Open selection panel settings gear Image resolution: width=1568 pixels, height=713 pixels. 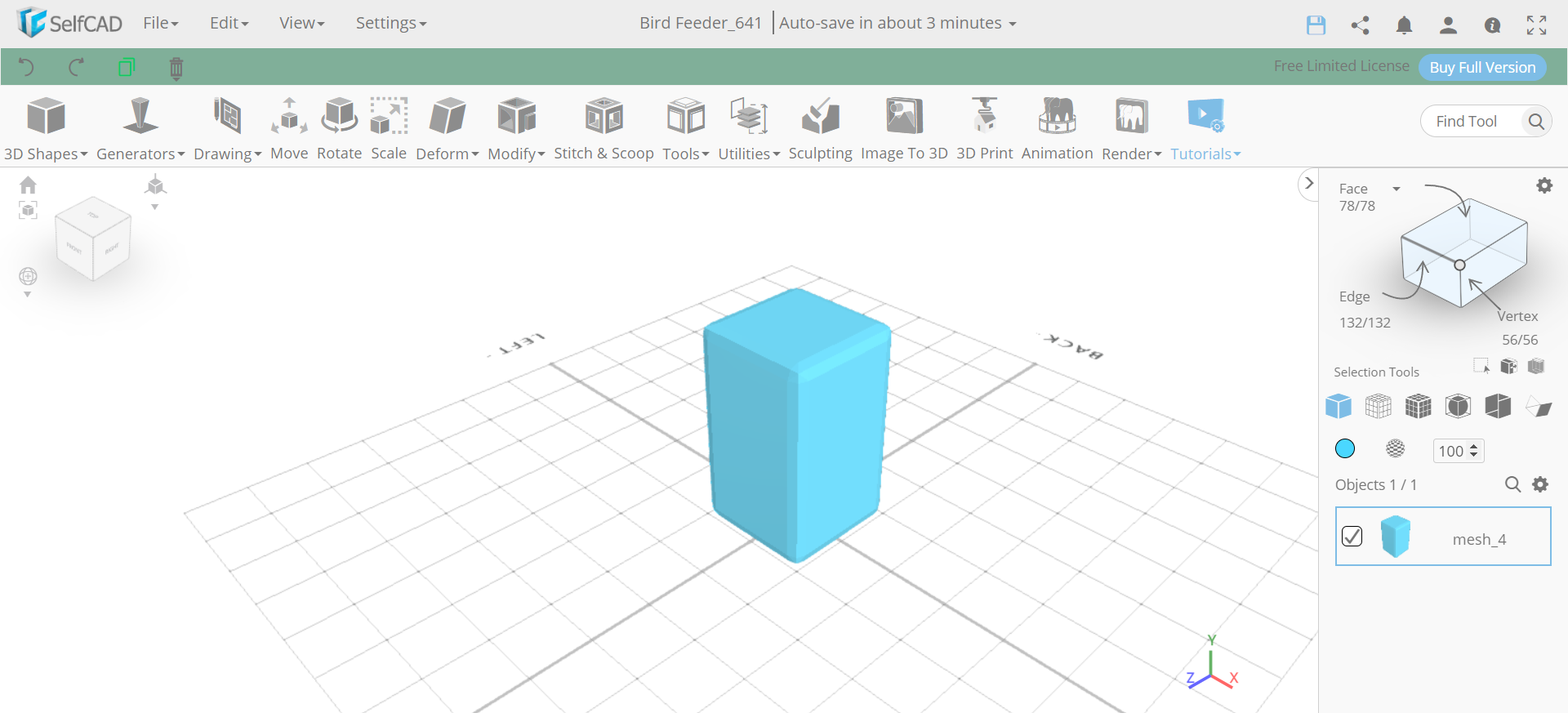[1544, 185]
